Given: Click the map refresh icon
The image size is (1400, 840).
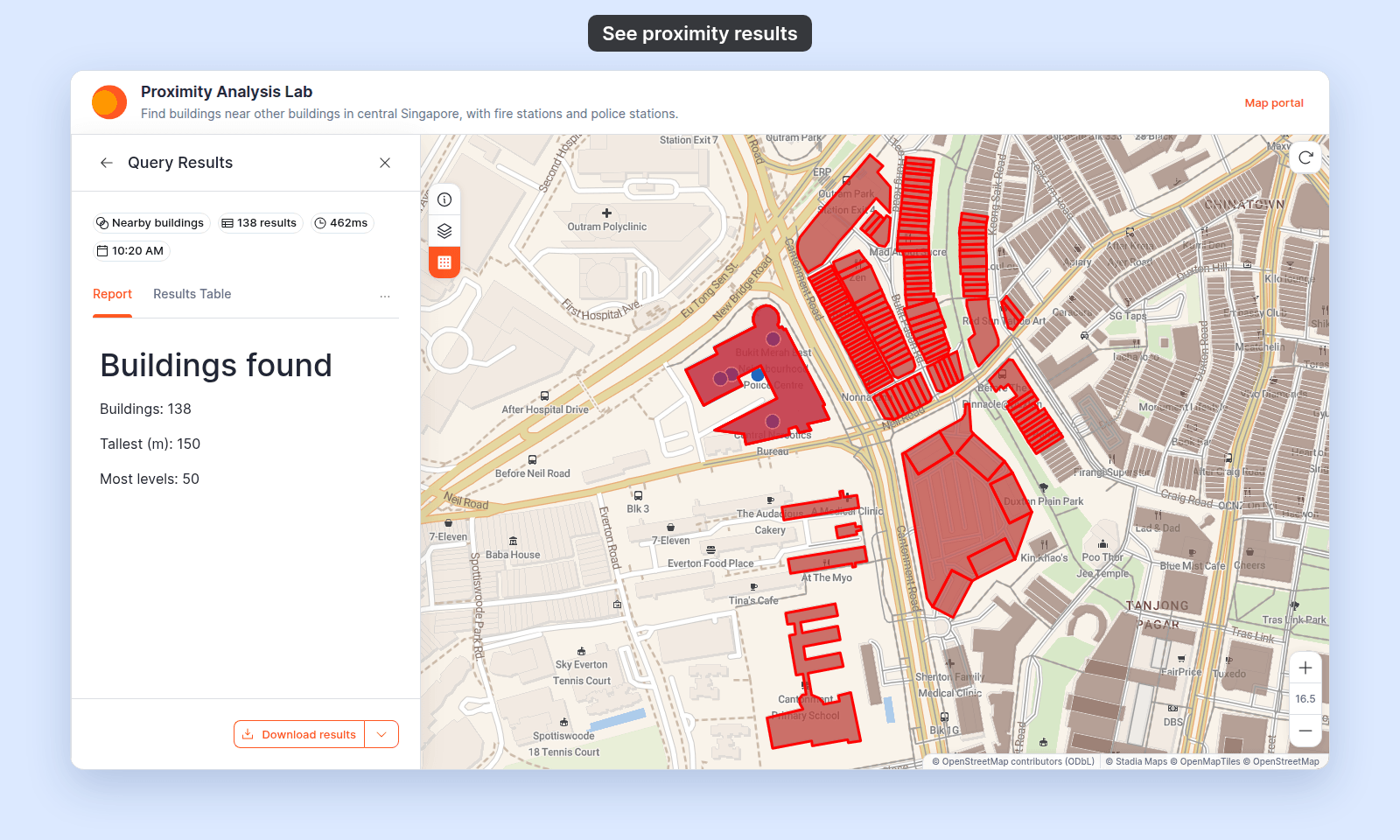Looking at the screenshot, I should pos(1305,157).
